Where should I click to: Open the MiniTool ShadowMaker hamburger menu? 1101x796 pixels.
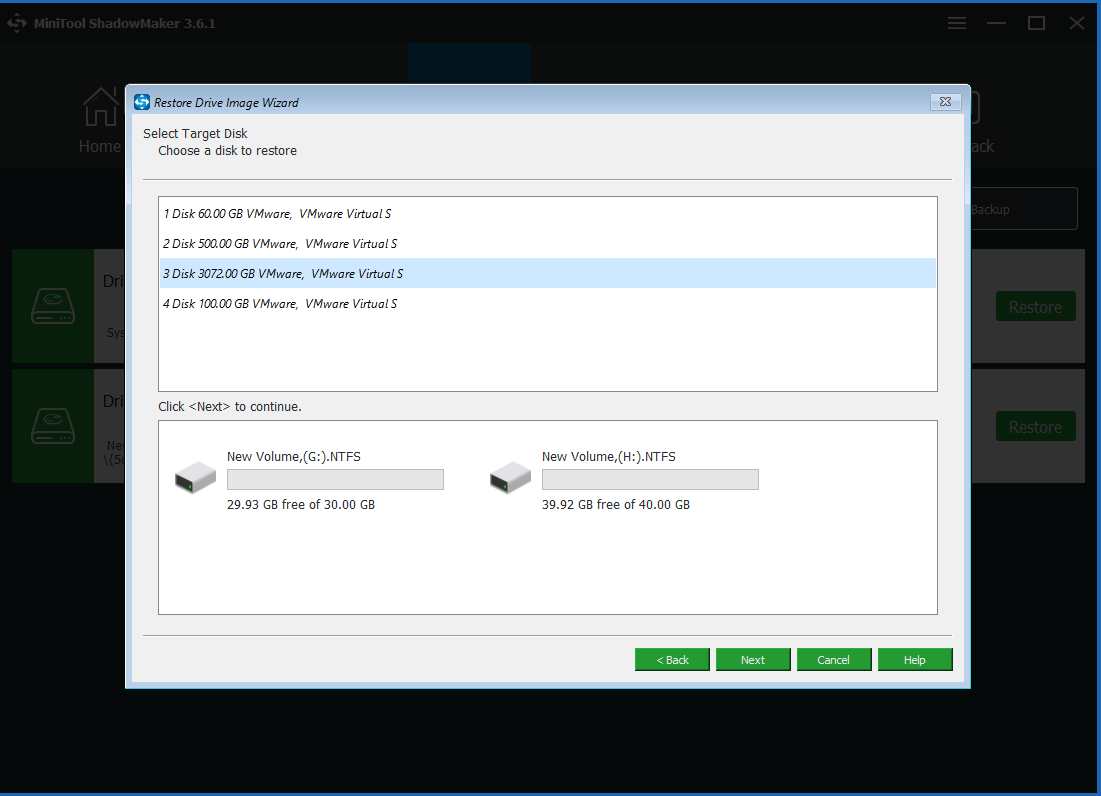click(x=956, y=23)
